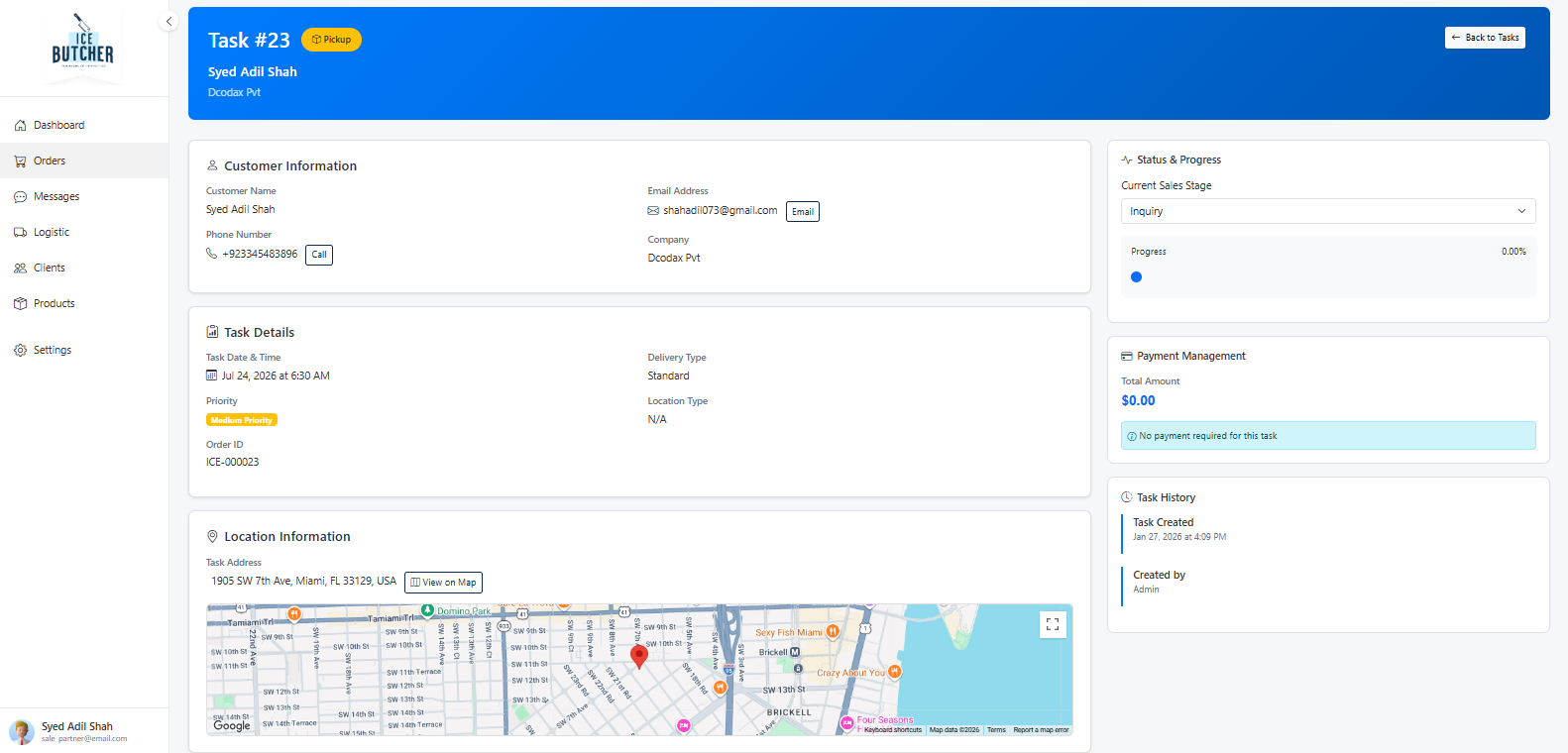This screenshot has width=1568, height=753.
Task: Click the calendar icon by task date
Action: [x=211, y=376]
